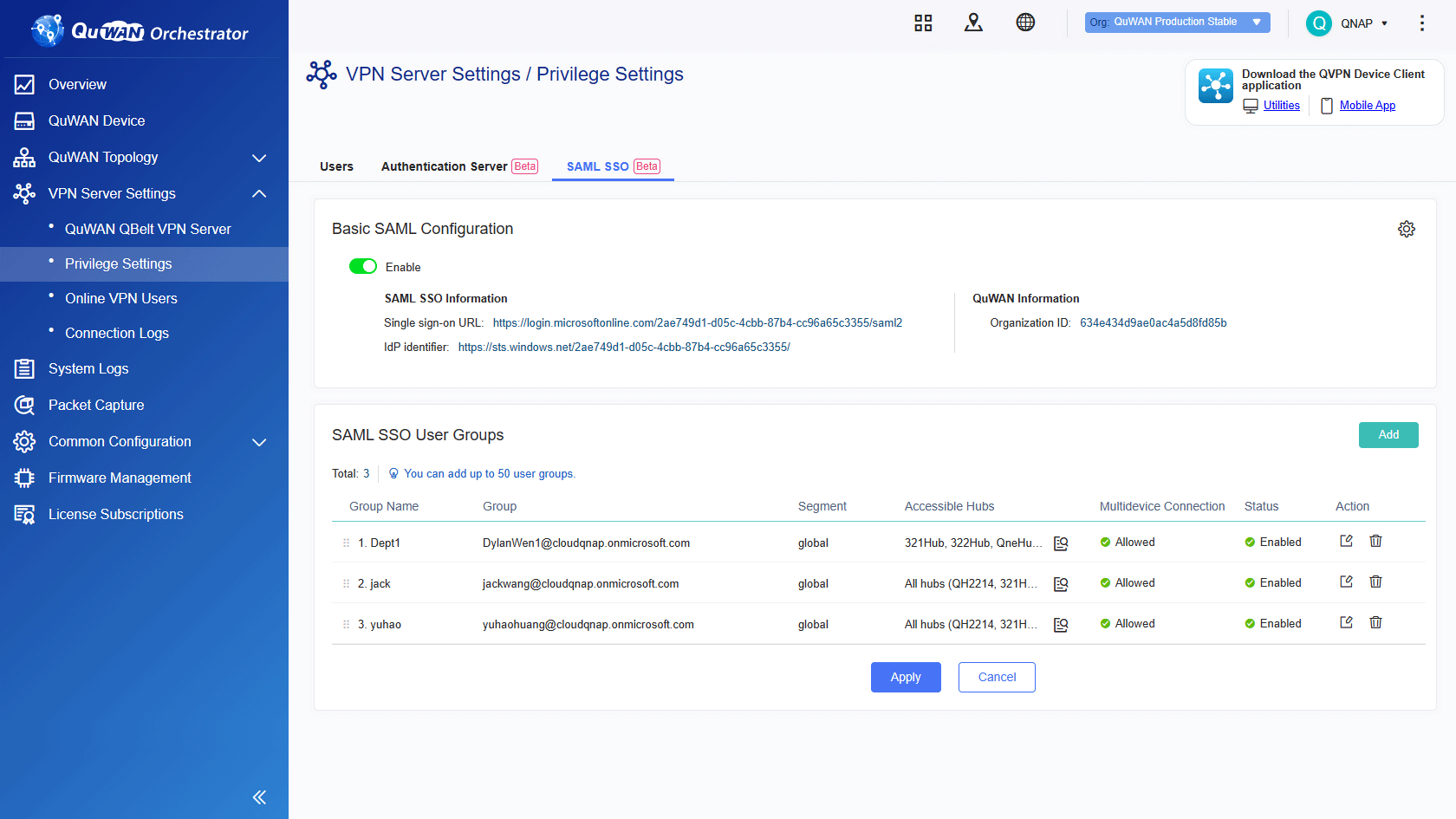Delete the jack user group
The width and height of the screenshot is (1456, 819).
[x=1375, y=582]
